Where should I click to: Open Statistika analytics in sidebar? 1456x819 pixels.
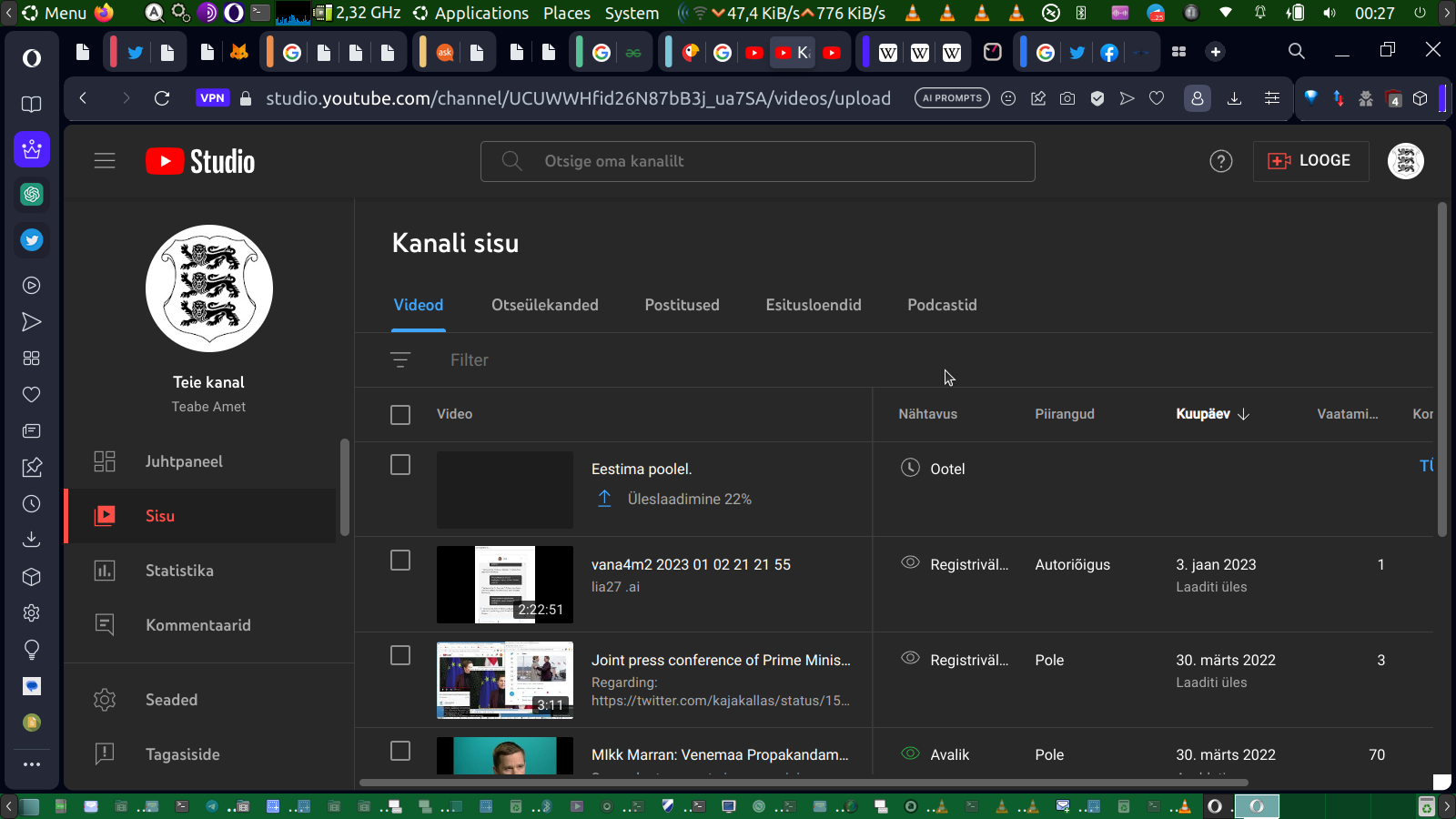(179, 571)
